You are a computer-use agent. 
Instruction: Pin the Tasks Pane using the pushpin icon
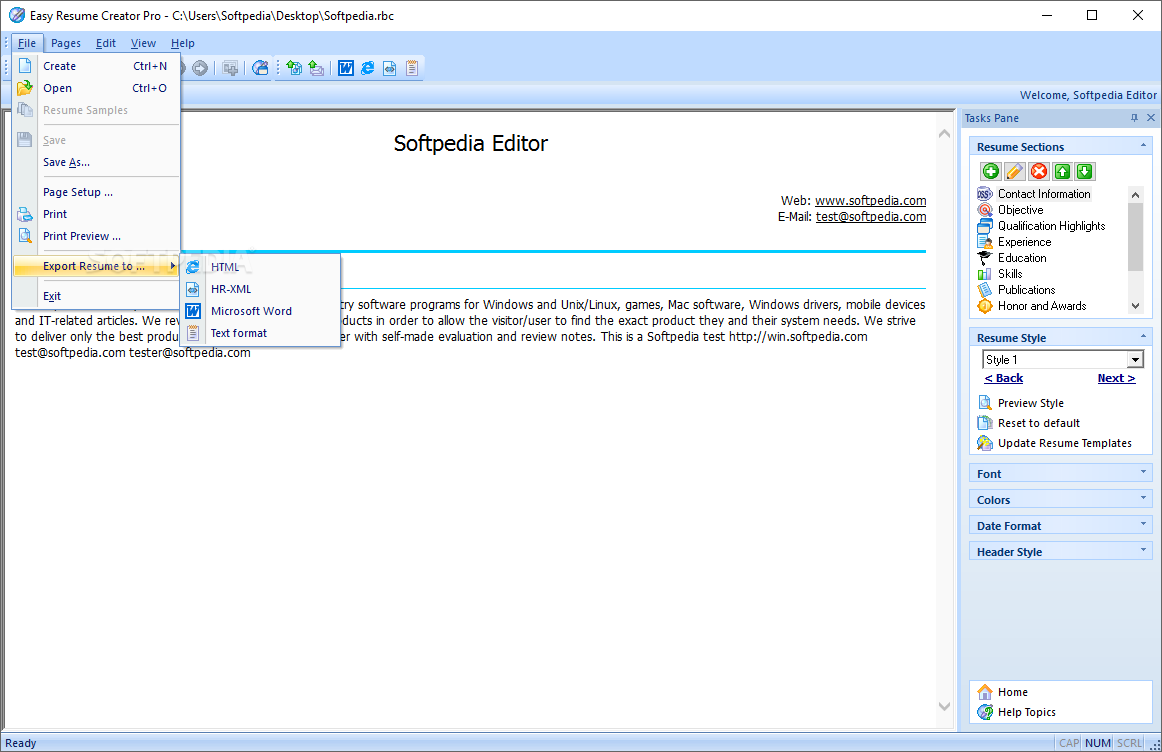[x=1134, y=118]
